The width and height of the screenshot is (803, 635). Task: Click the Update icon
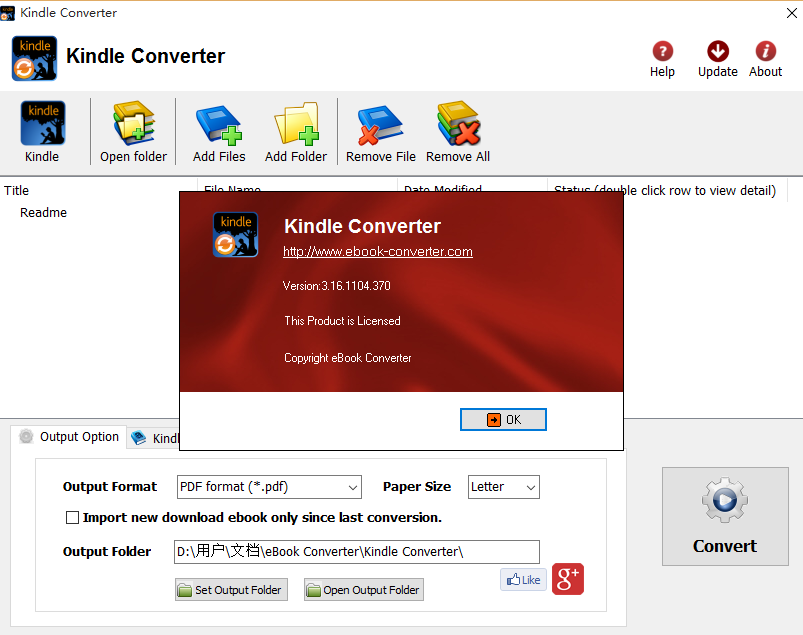coord(717,52)
